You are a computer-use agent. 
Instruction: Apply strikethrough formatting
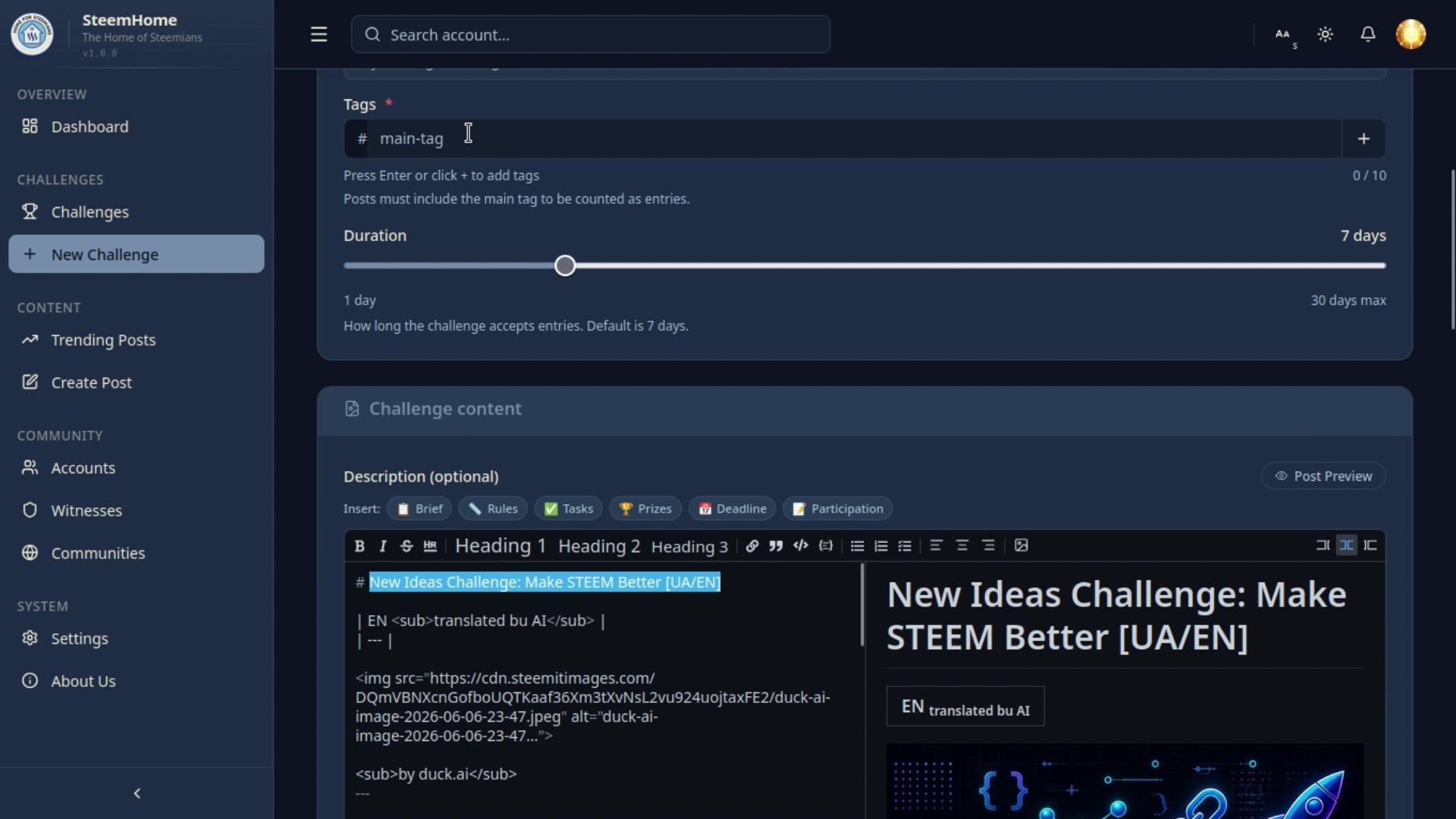pos(406,546)
